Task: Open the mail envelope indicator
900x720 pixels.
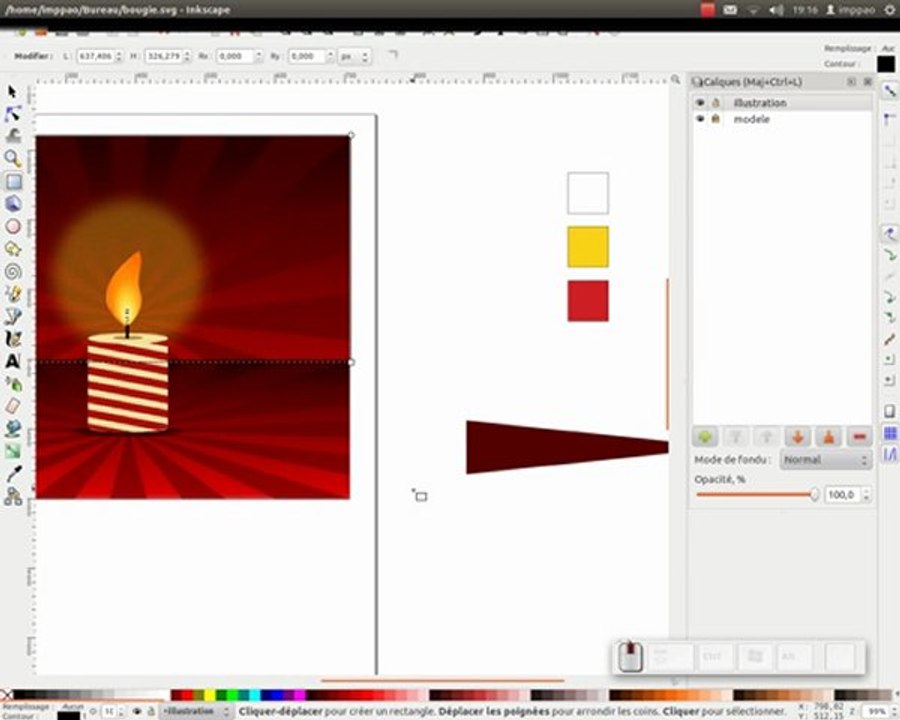Action: 730,10
